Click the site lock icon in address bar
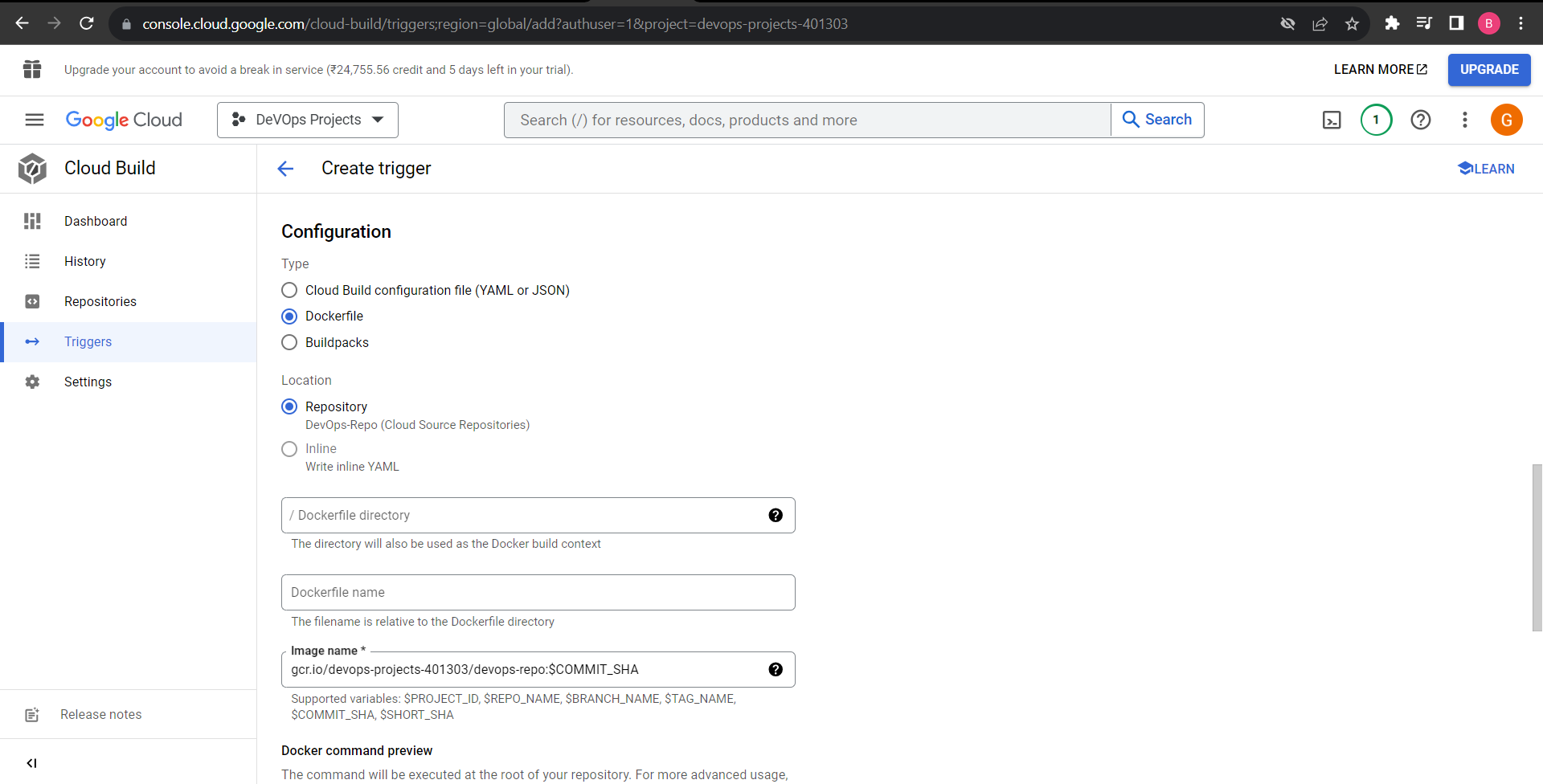The height and width of the screenshot is (784, 1543). (126, 24)
